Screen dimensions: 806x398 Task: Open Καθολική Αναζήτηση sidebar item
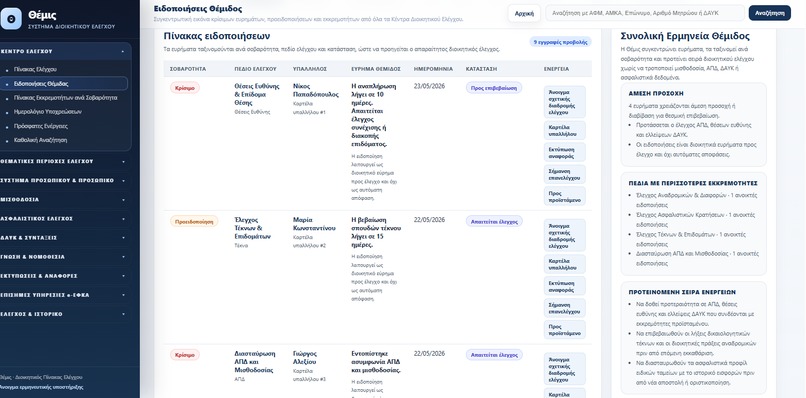tap(64, 140)
